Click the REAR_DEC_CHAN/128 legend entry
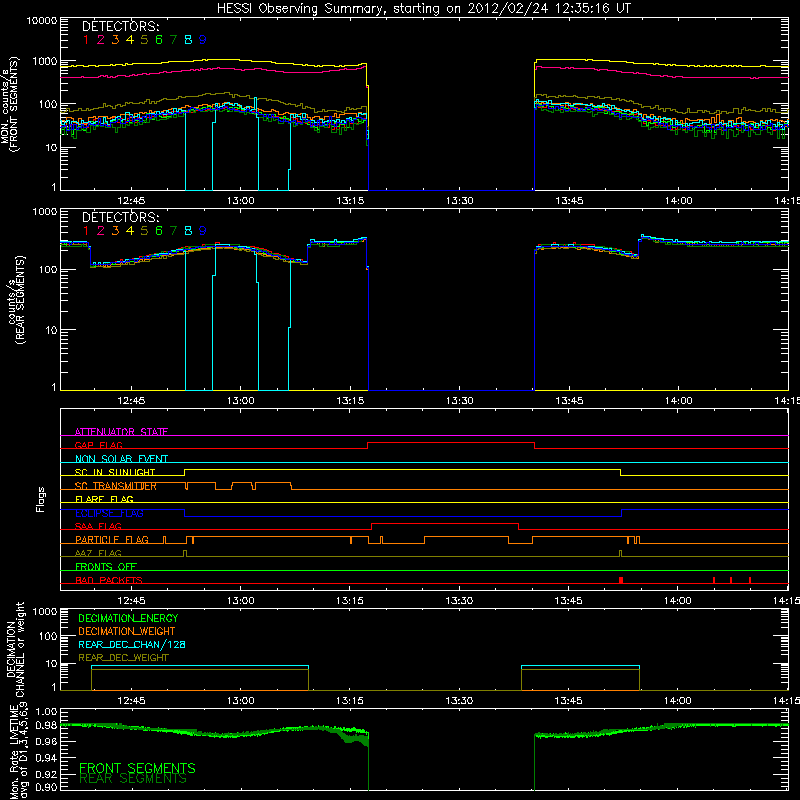This screenshot has width=800, height=800. [x=132, y=645]
